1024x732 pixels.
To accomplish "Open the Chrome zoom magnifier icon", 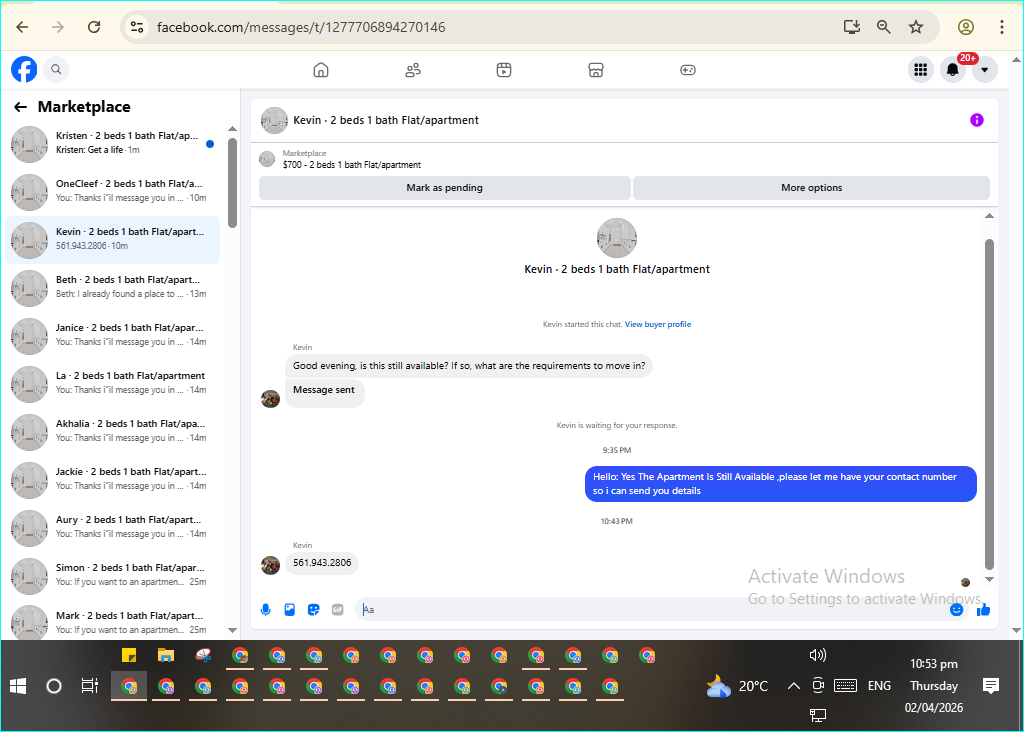I will (884, 27).
